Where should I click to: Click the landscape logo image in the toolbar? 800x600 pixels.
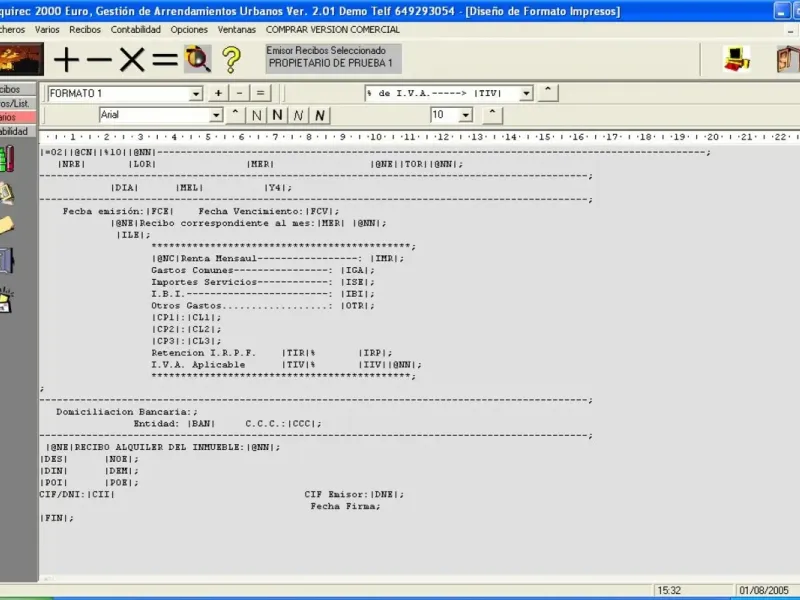tap(21, 59)
